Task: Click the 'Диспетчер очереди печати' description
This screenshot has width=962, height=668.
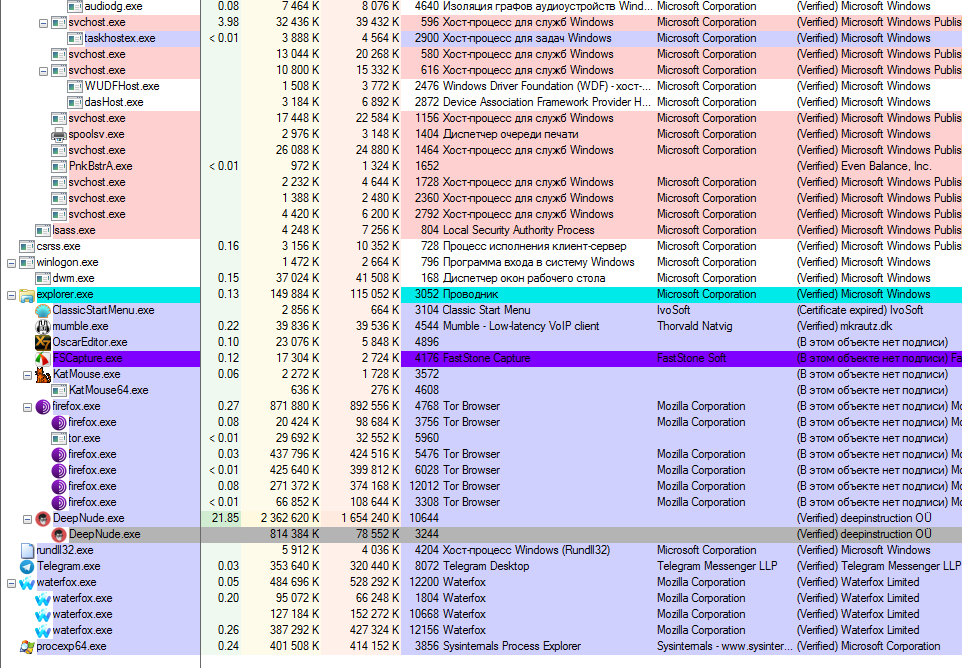Action: (510, 134)
